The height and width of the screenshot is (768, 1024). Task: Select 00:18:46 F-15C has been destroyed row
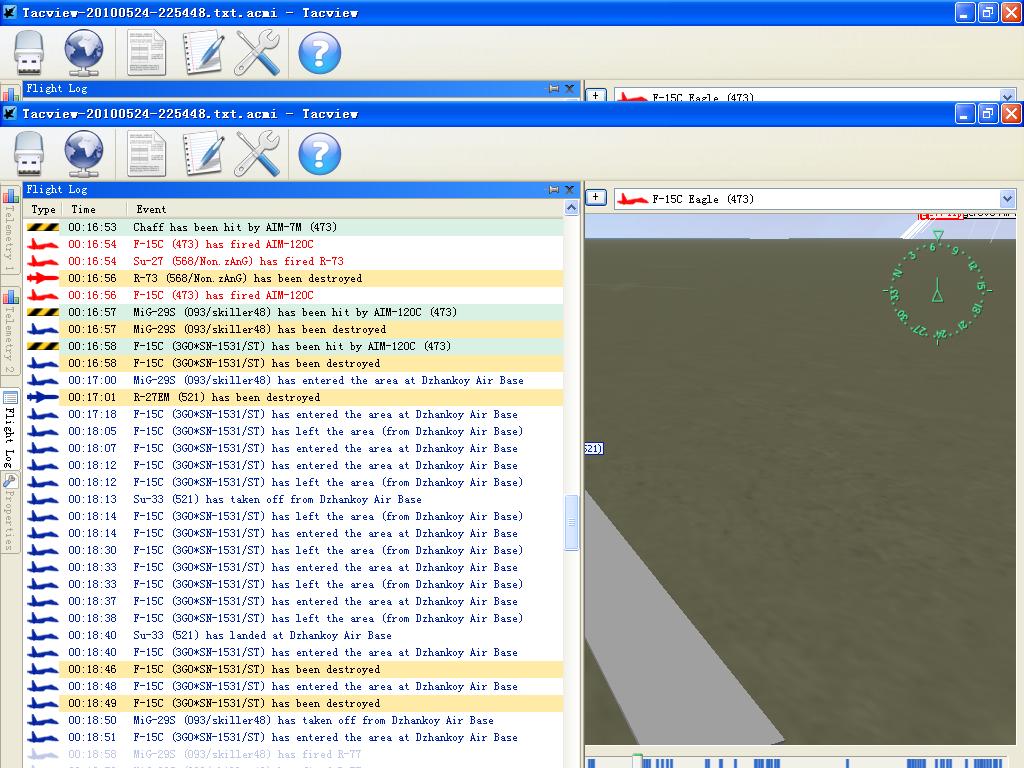[x=294, y=669]
